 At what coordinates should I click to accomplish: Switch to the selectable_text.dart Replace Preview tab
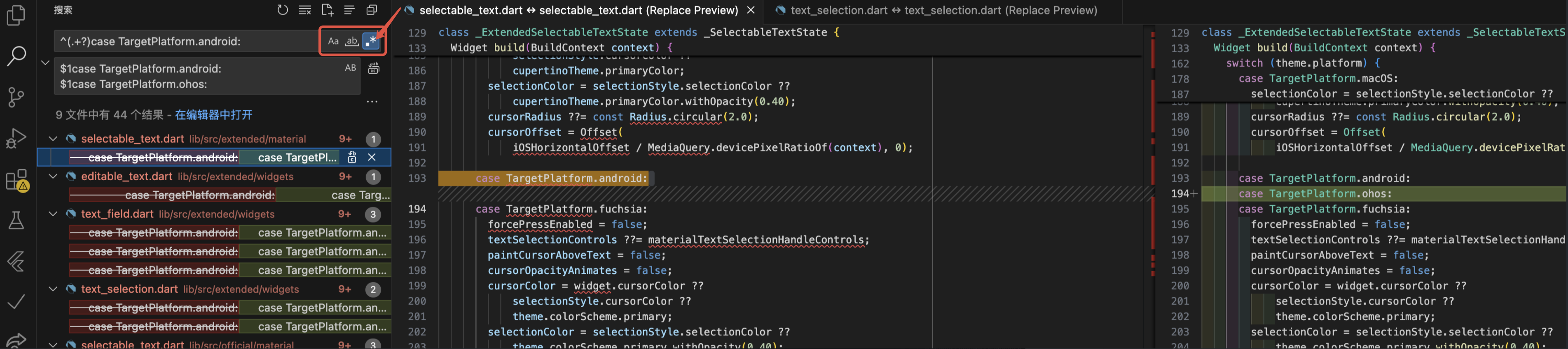(x=578, y=10)
